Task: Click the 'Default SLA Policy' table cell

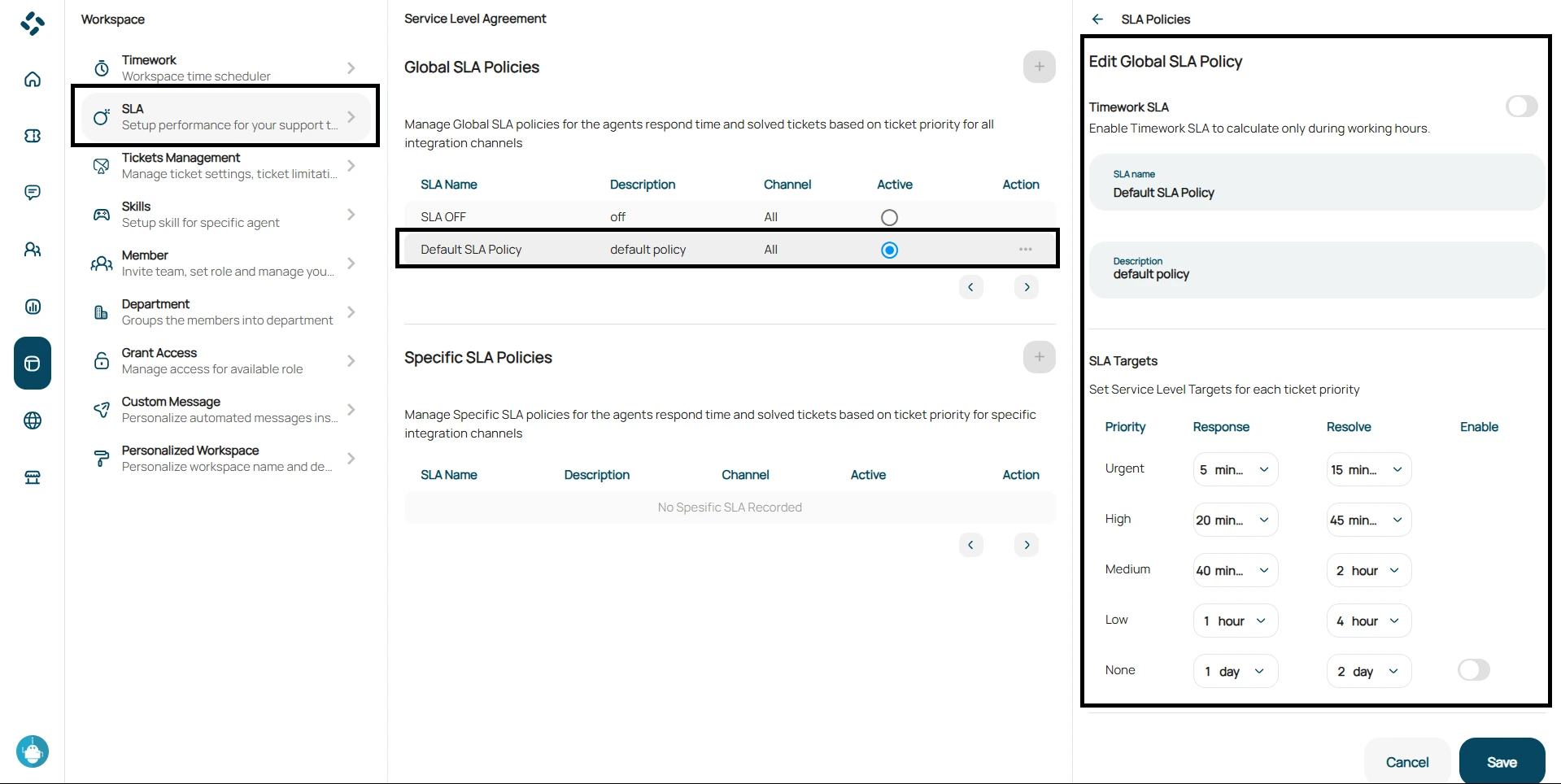Action: click(x=471, y=250)
